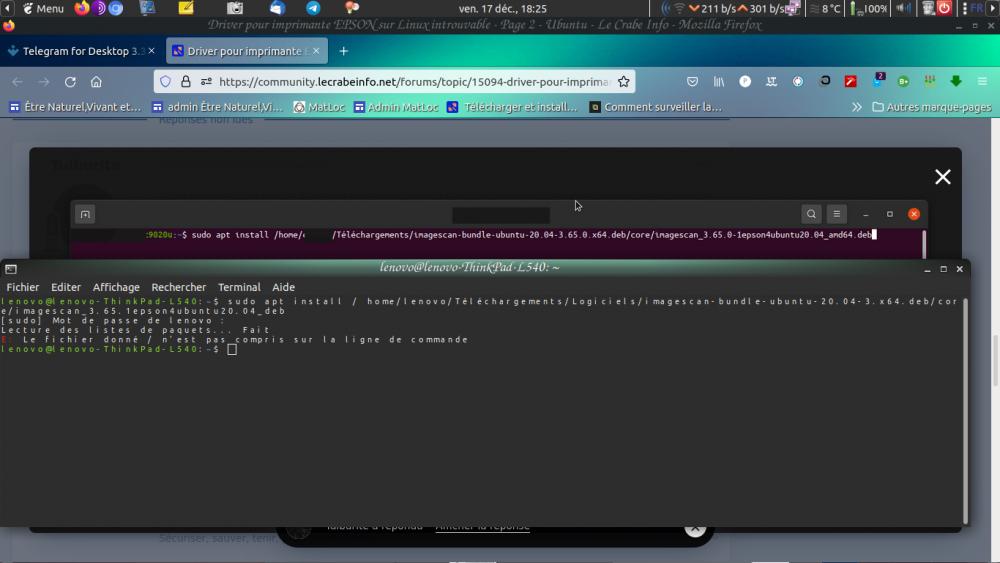Bookmark this page with star icon
1000x563 pixels.
click(x=624, y=82)
